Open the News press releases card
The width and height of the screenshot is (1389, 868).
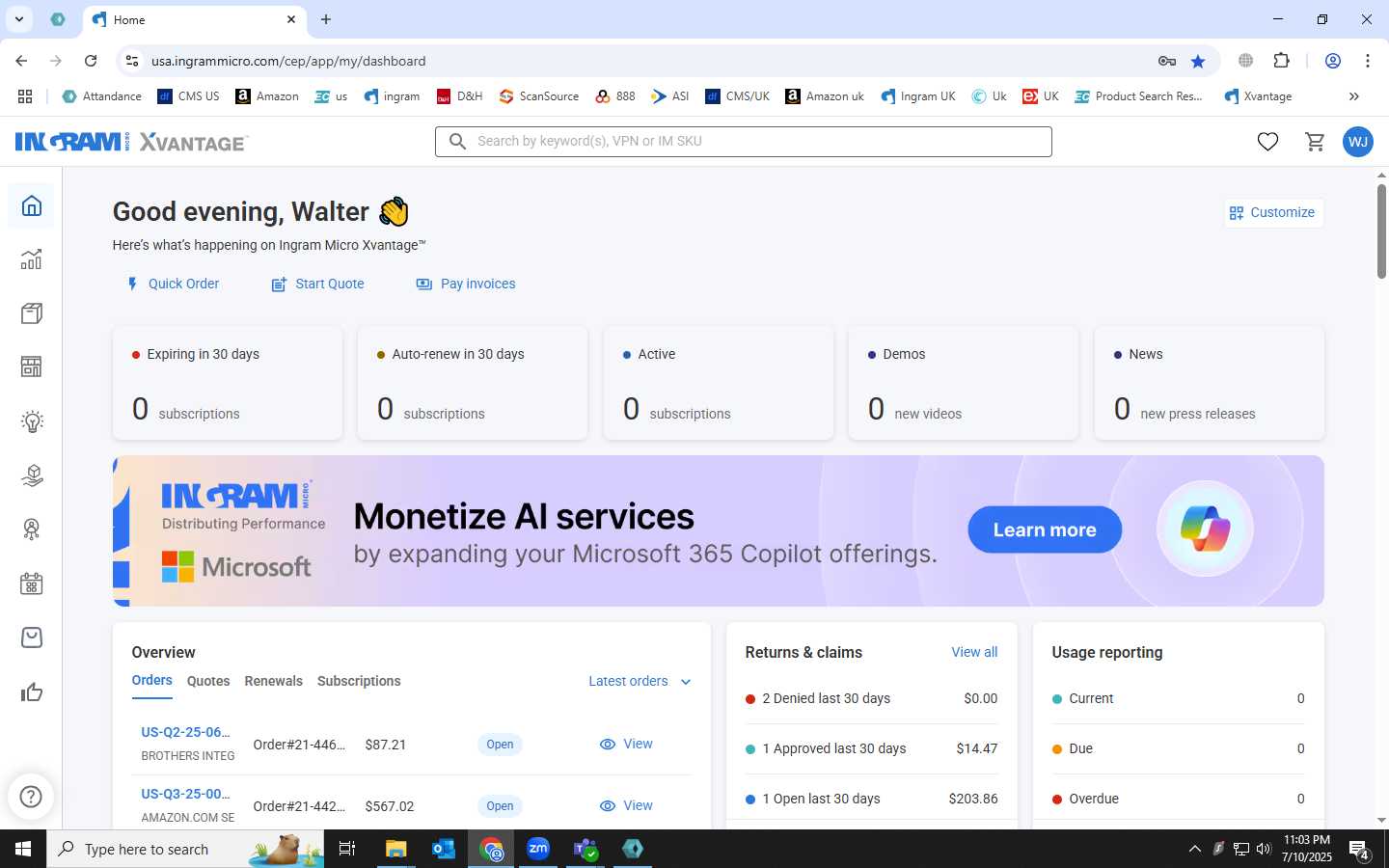coord(1209,383)
